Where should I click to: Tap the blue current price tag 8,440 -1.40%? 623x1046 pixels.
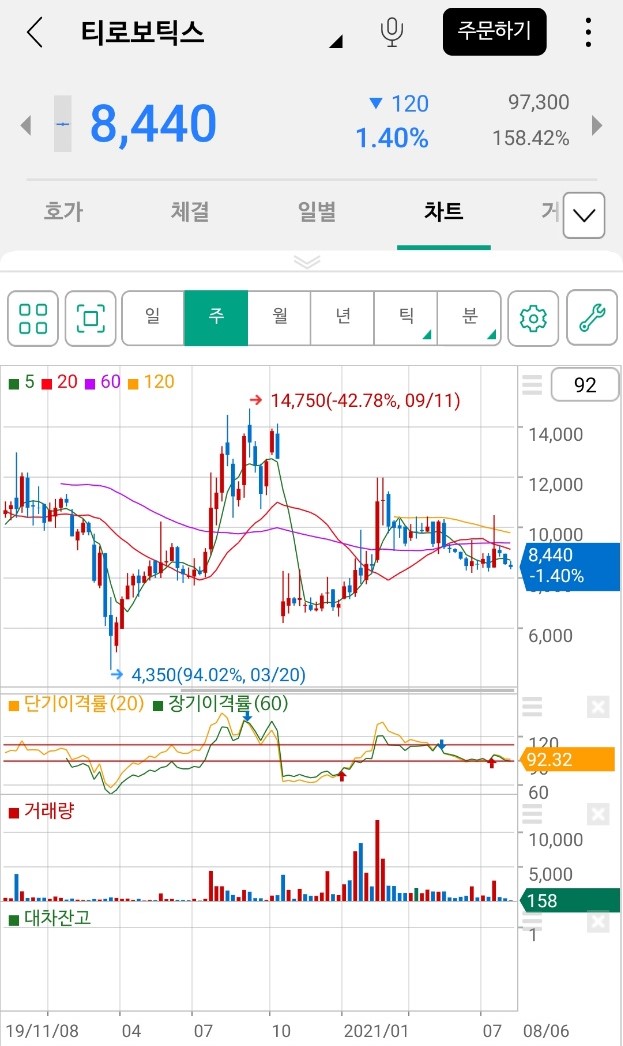point(571,566)
